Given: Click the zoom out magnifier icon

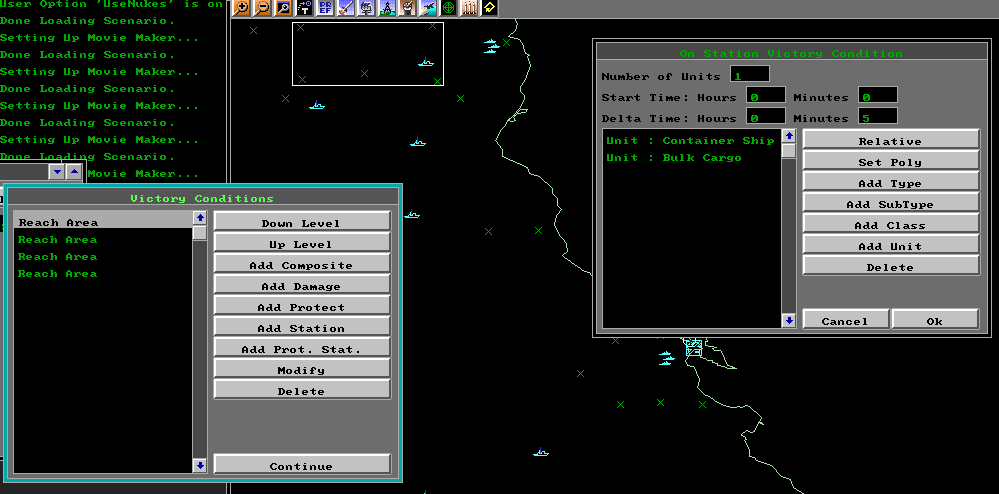Looking at the screenshot, I should point(262,8).
